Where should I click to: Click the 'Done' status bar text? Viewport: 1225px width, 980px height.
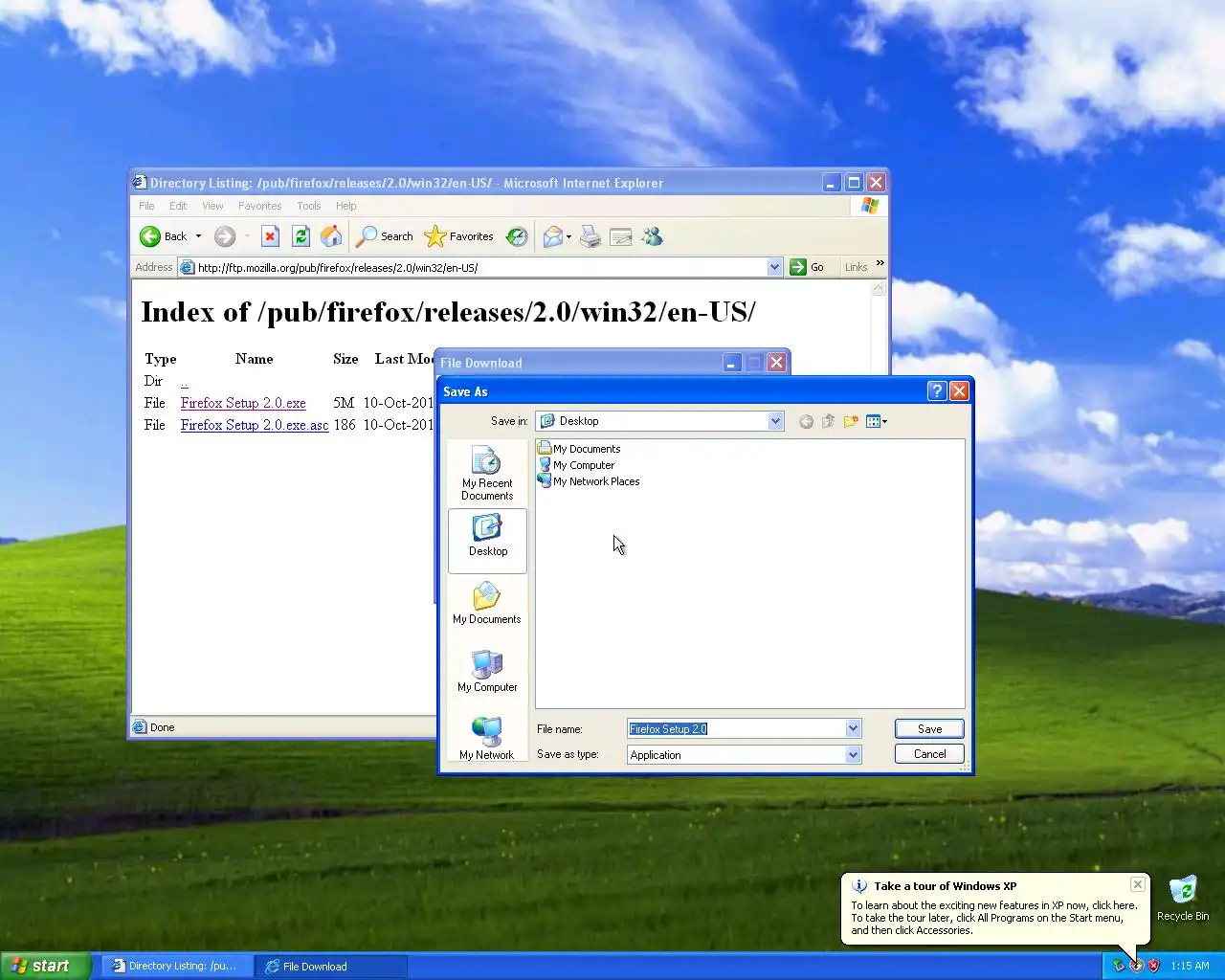pos(162,727)
